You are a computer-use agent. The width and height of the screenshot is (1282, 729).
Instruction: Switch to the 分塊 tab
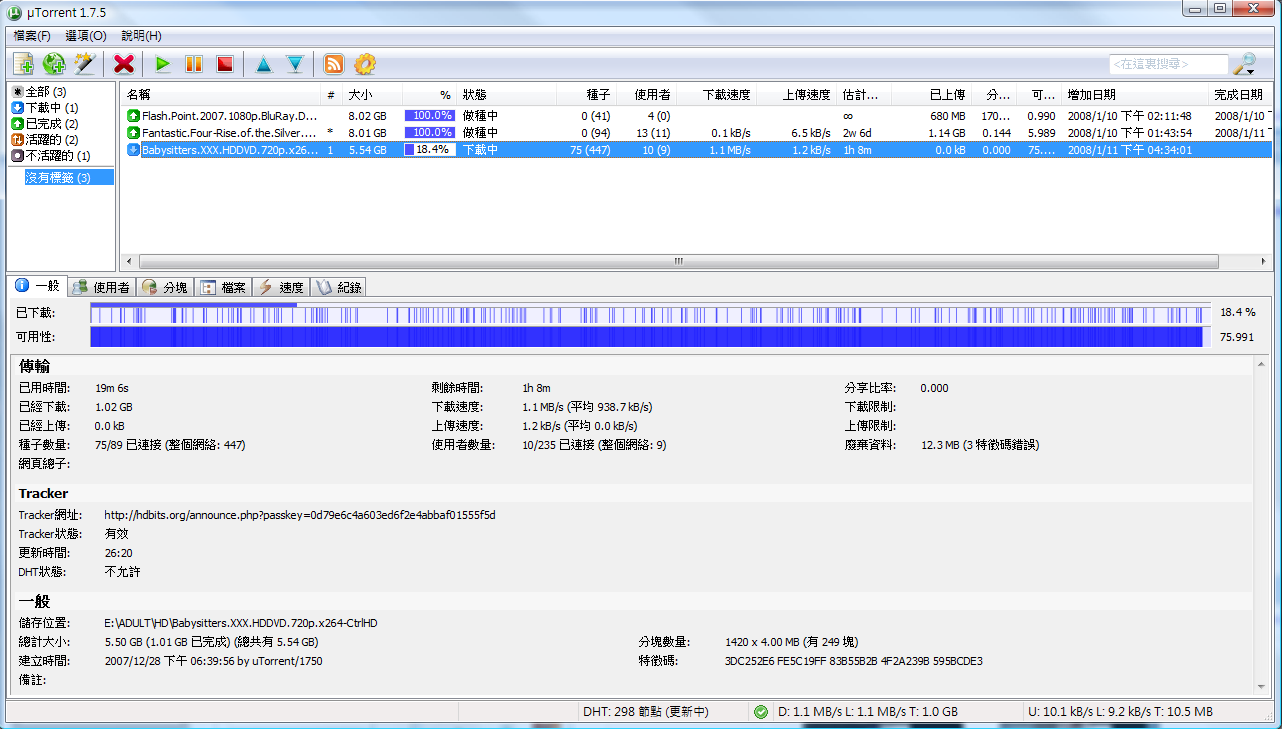165,287
